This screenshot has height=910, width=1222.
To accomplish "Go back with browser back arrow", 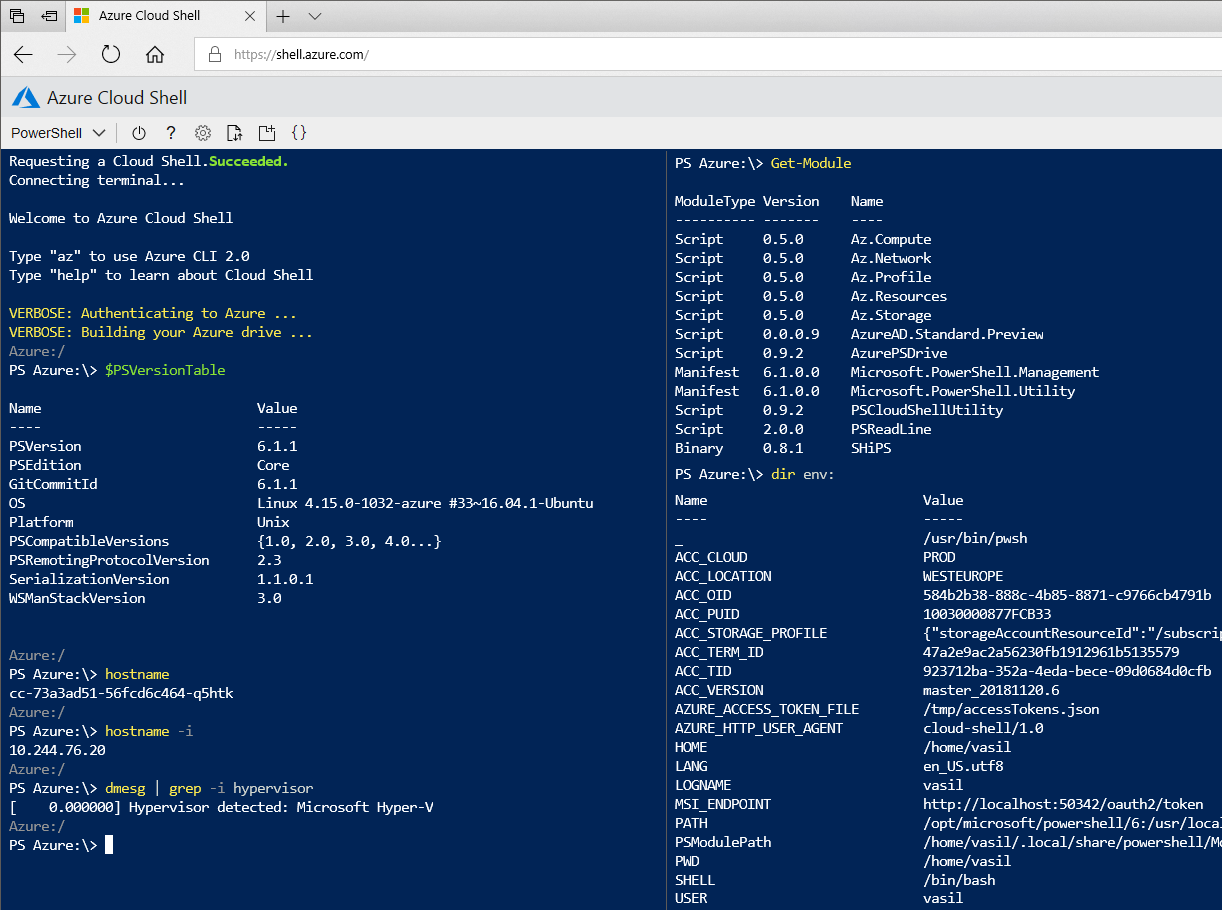I will [x=23, y=55].
